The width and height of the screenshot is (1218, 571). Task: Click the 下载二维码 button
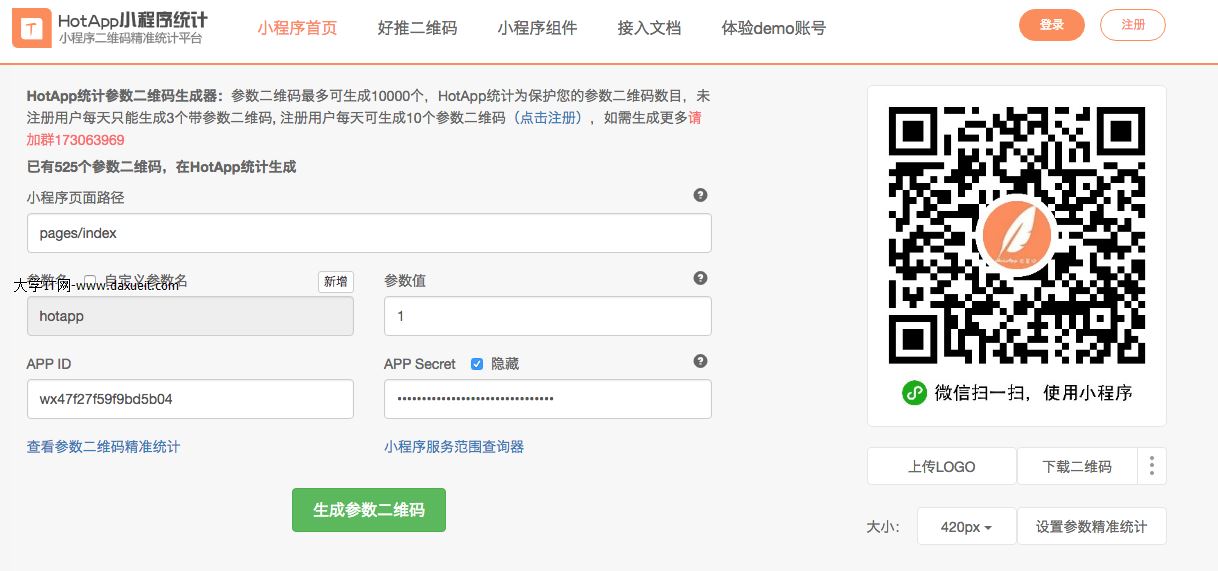1077,466
